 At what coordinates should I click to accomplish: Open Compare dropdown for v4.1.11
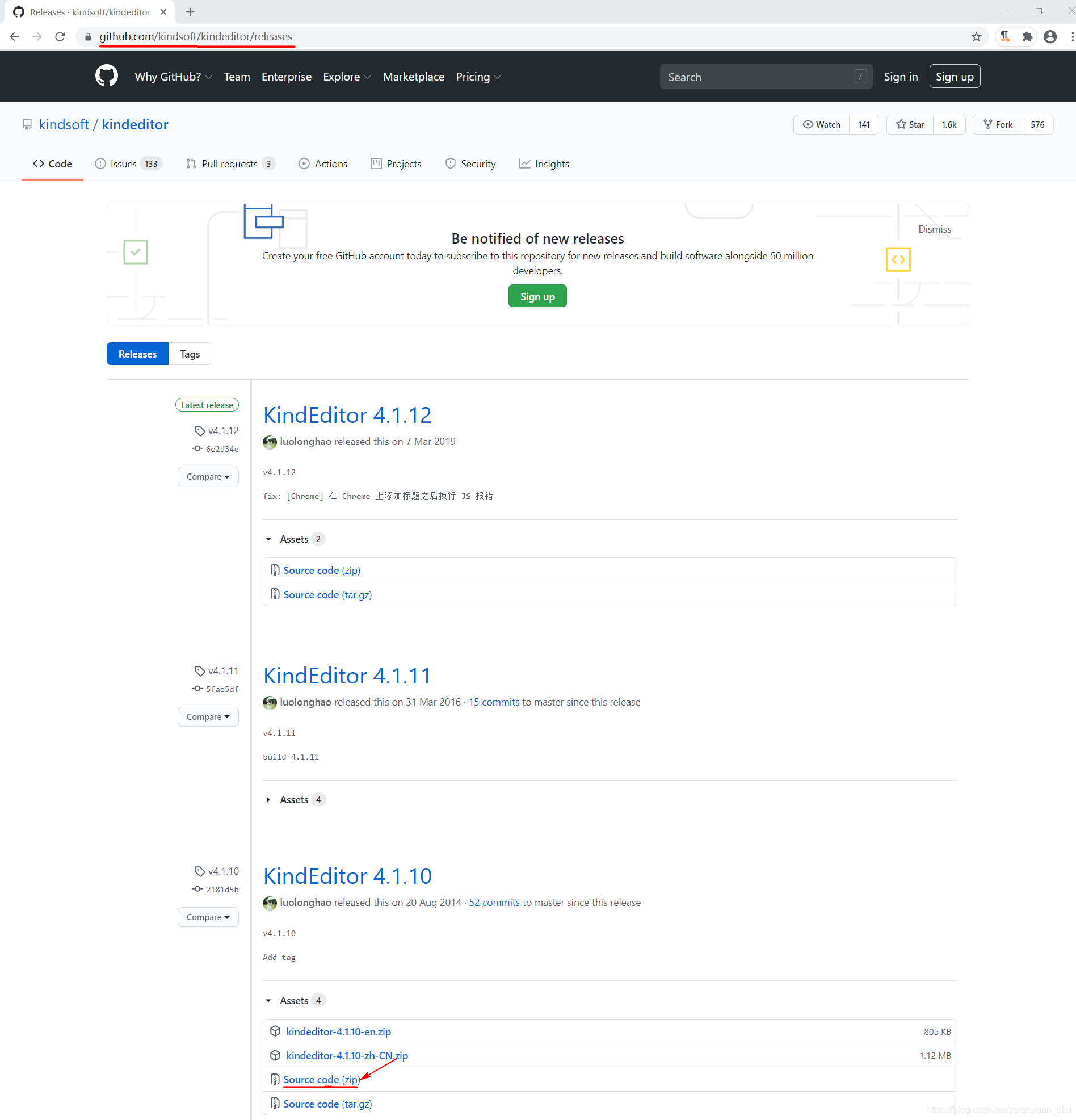click(x=208, y=716)
